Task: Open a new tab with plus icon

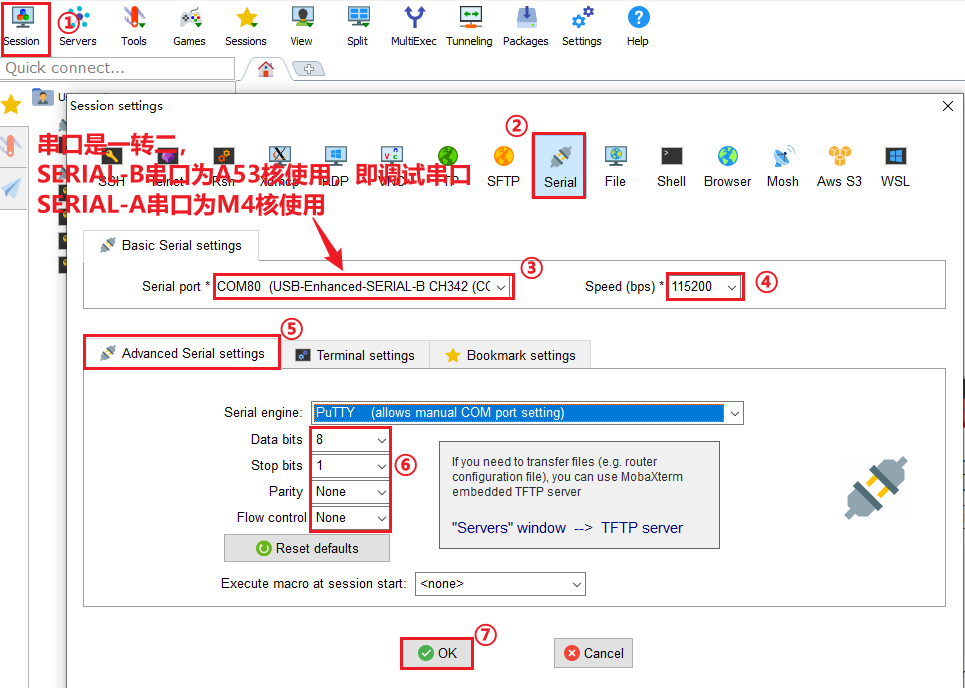Action: [309, 69]
